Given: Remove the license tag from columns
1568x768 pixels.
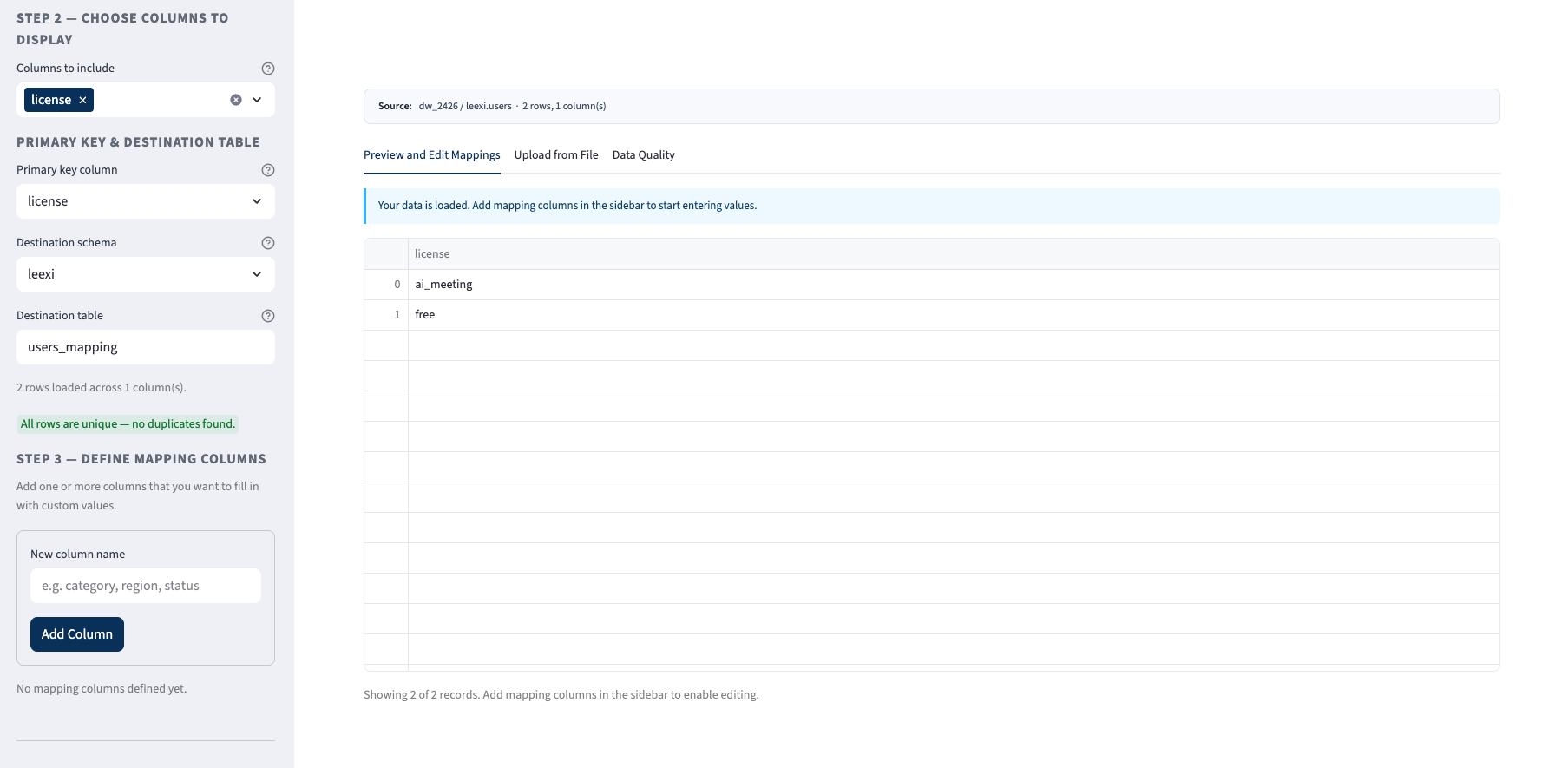Looking at the screenshot, I should (x=82, y=101).
